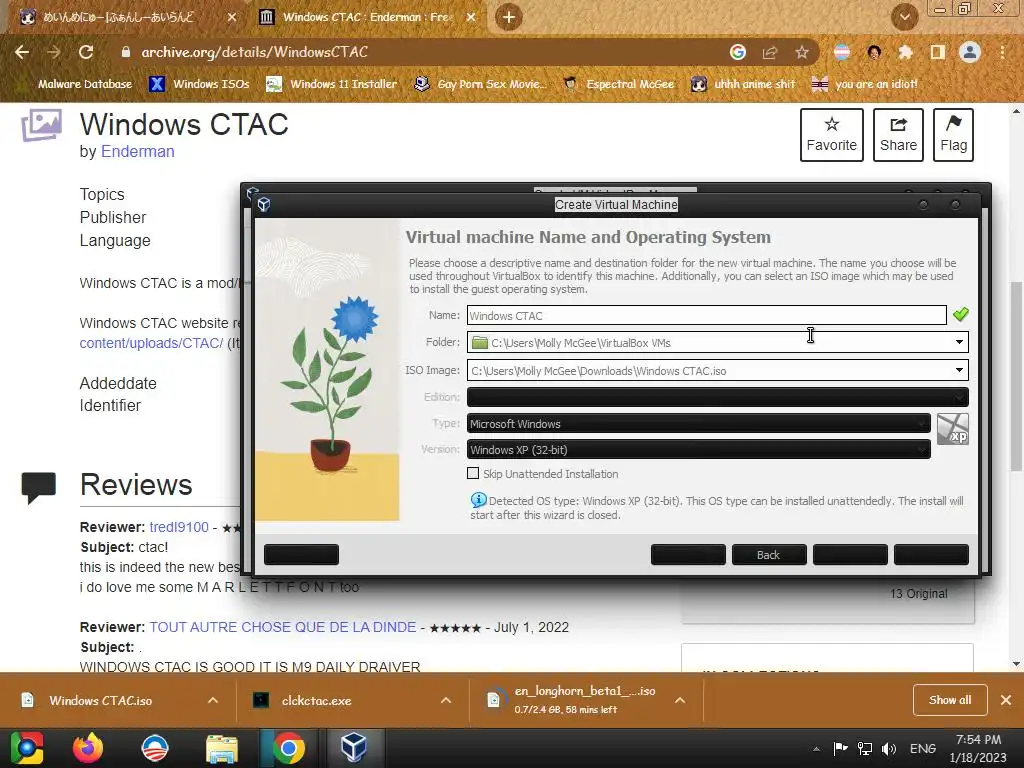
Task: Click the Favorite button on archive.org
Action: 831,135
